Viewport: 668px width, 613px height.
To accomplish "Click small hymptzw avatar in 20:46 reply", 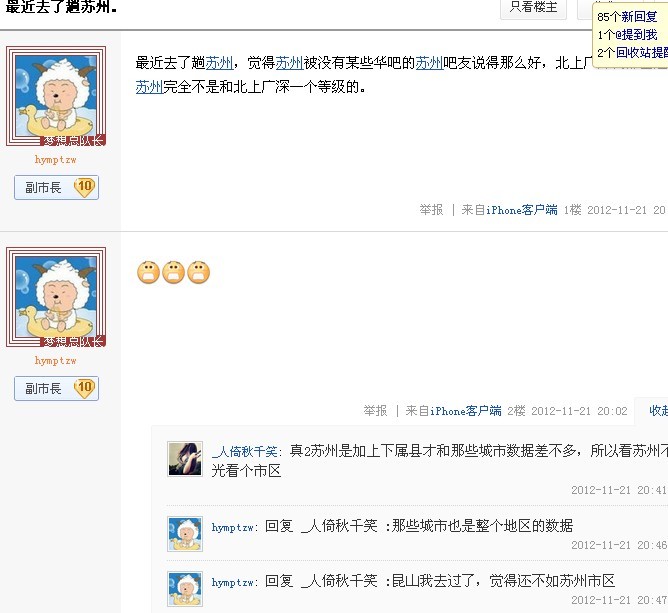I will (x=185, y=534).
